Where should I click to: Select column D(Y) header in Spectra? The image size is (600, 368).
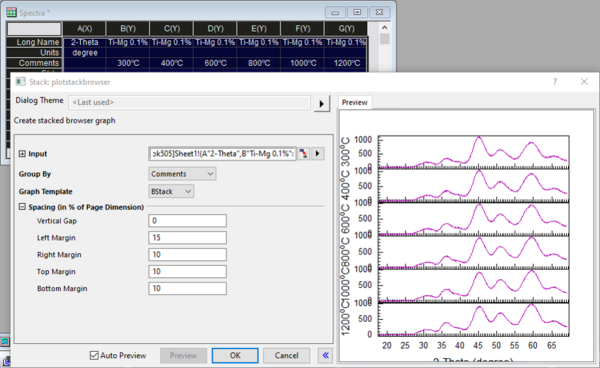pos(215,29)
